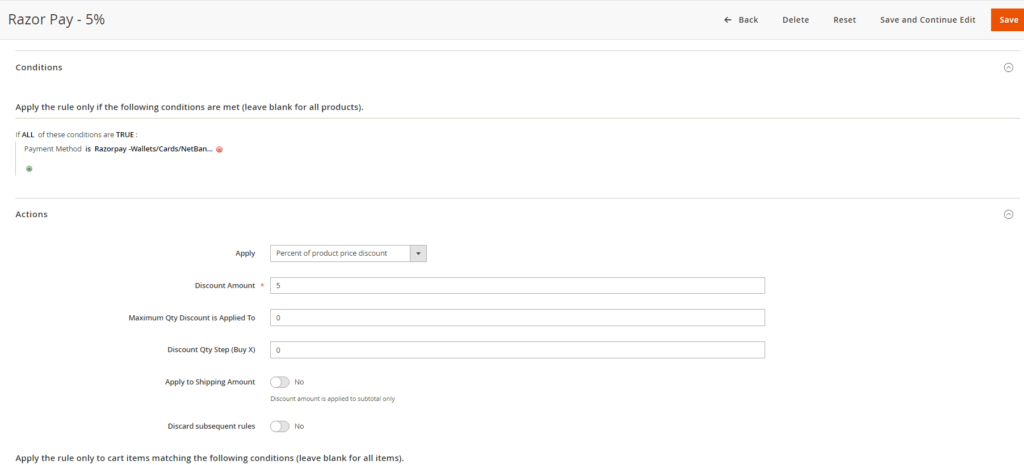Focus Discount Qty Step (Buy X) field
The image size is (1024, 465).
click(517, 350)
